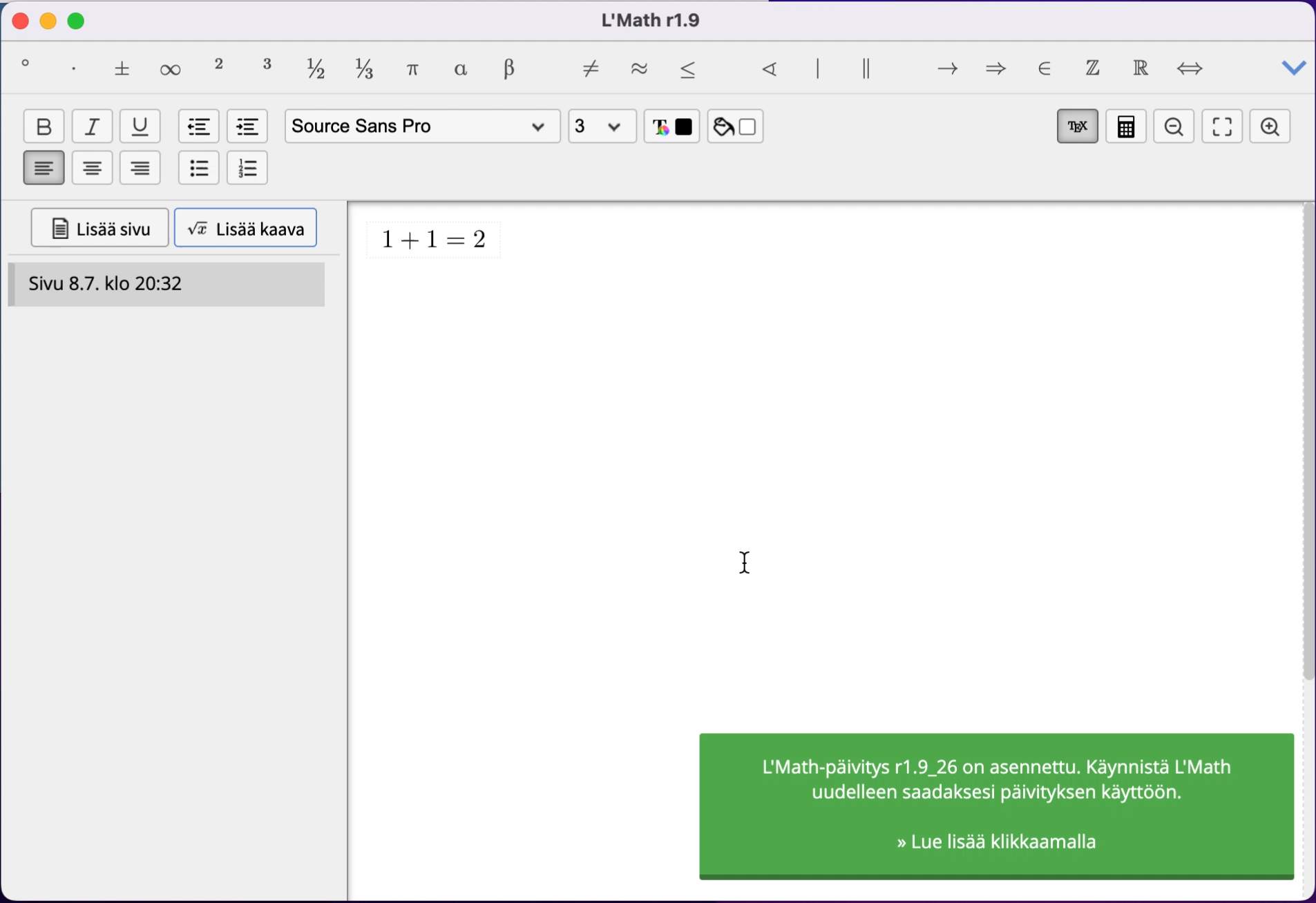Align text to the right

[x=141, y=168]
